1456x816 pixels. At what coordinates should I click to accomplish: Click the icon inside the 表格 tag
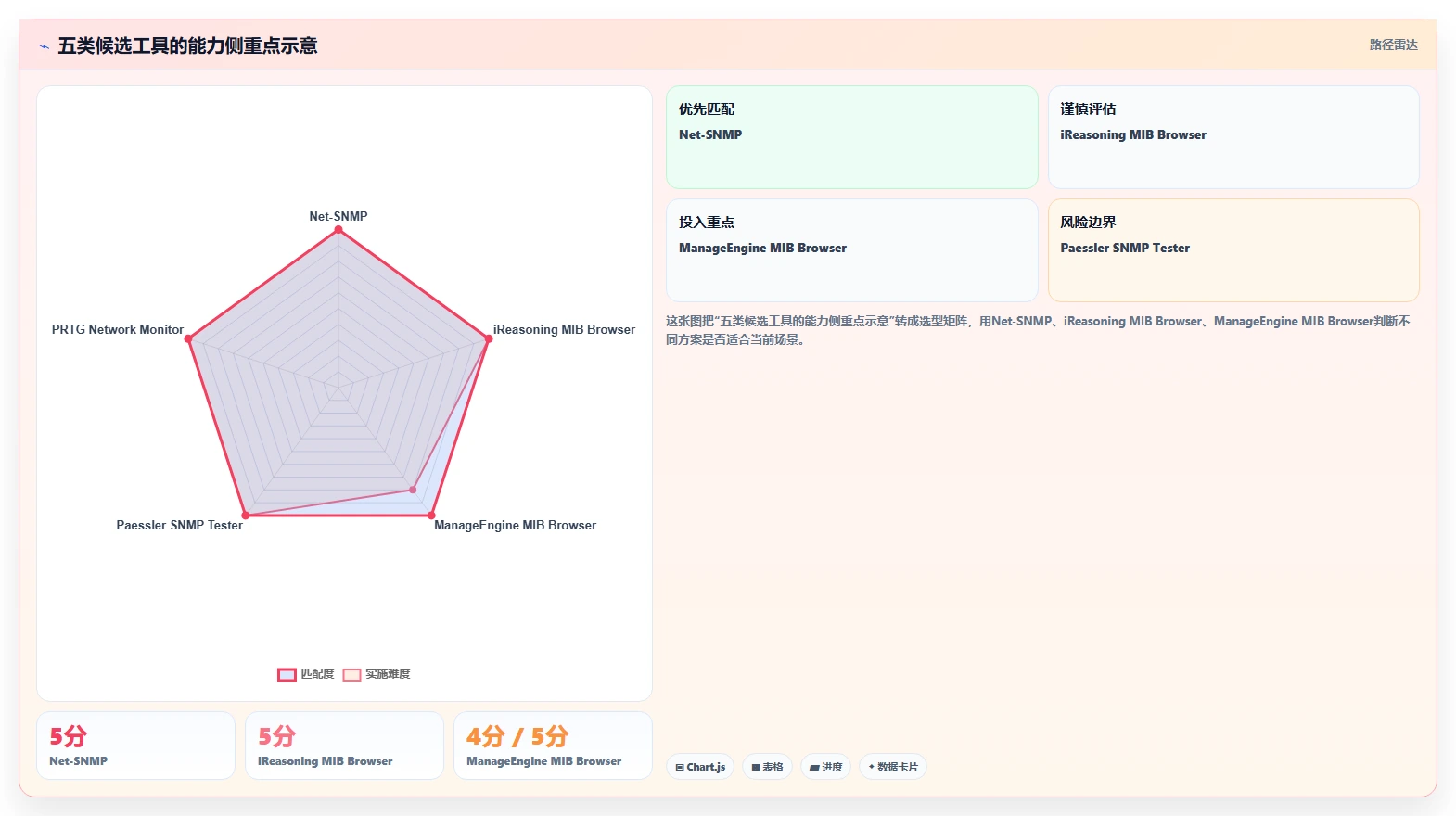pyautogui.click(x=756, y=768)
